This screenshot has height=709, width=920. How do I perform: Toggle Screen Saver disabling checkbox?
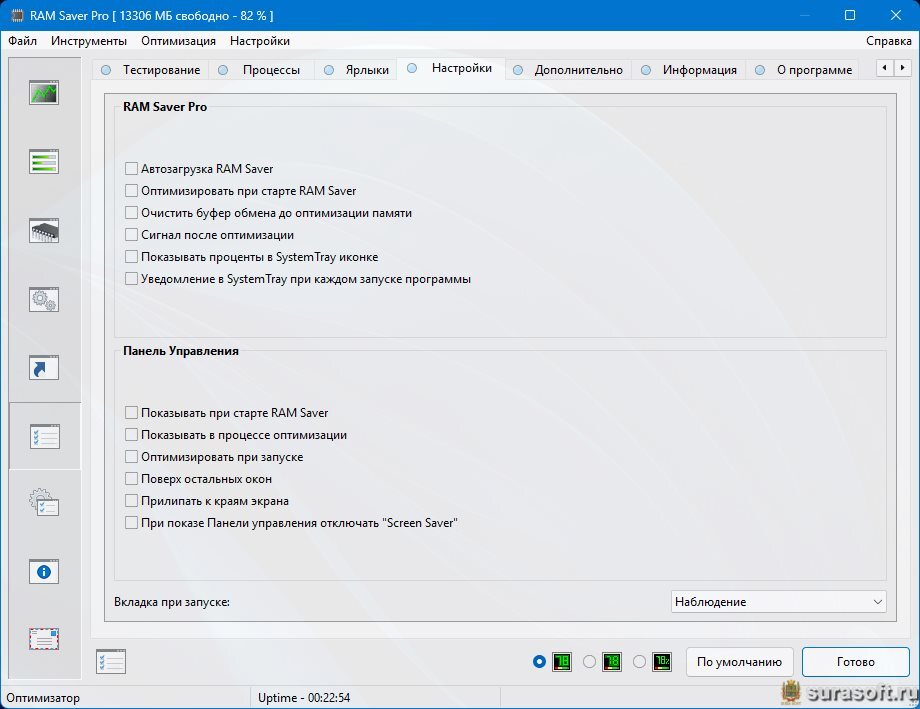click(x=131, y=523)
